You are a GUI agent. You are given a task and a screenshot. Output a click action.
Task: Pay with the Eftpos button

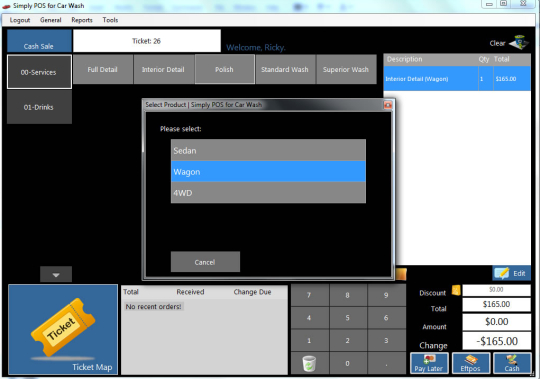click(470, 363)
